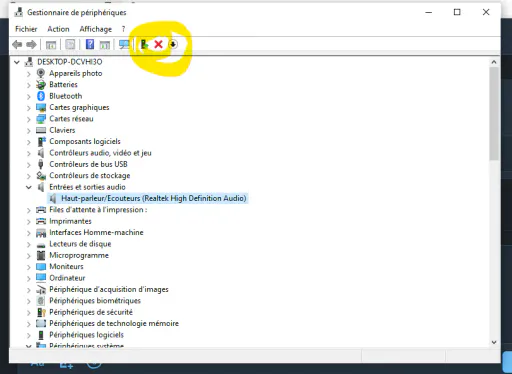Select the Moniteurs label
This screenshot has height=374, width=512.
tap(66, 266)
